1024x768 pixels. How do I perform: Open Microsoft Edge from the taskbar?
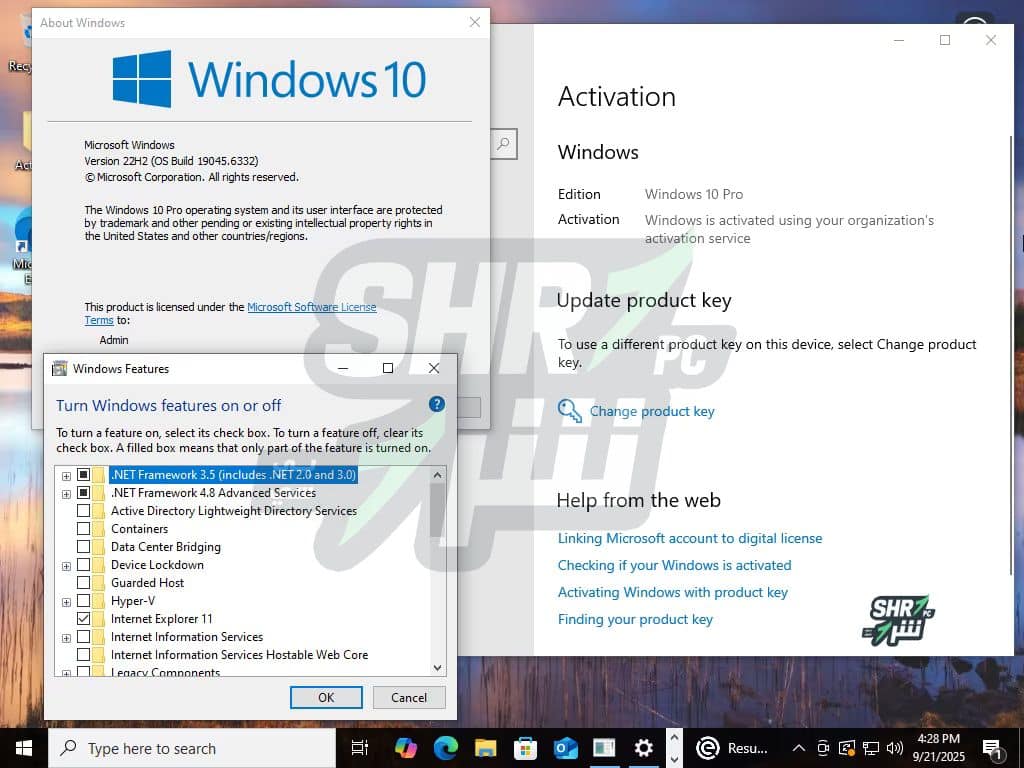pos(445,748)
